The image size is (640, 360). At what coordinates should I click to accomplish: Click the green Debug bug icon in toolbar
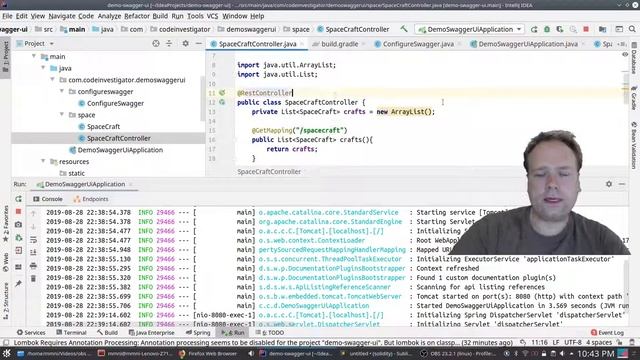[x=547, y=29]
